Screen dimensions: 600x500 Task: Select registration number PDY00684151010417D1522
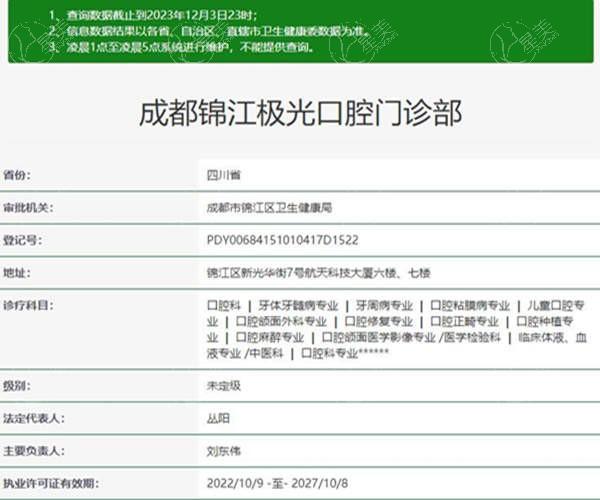[282, 240]
